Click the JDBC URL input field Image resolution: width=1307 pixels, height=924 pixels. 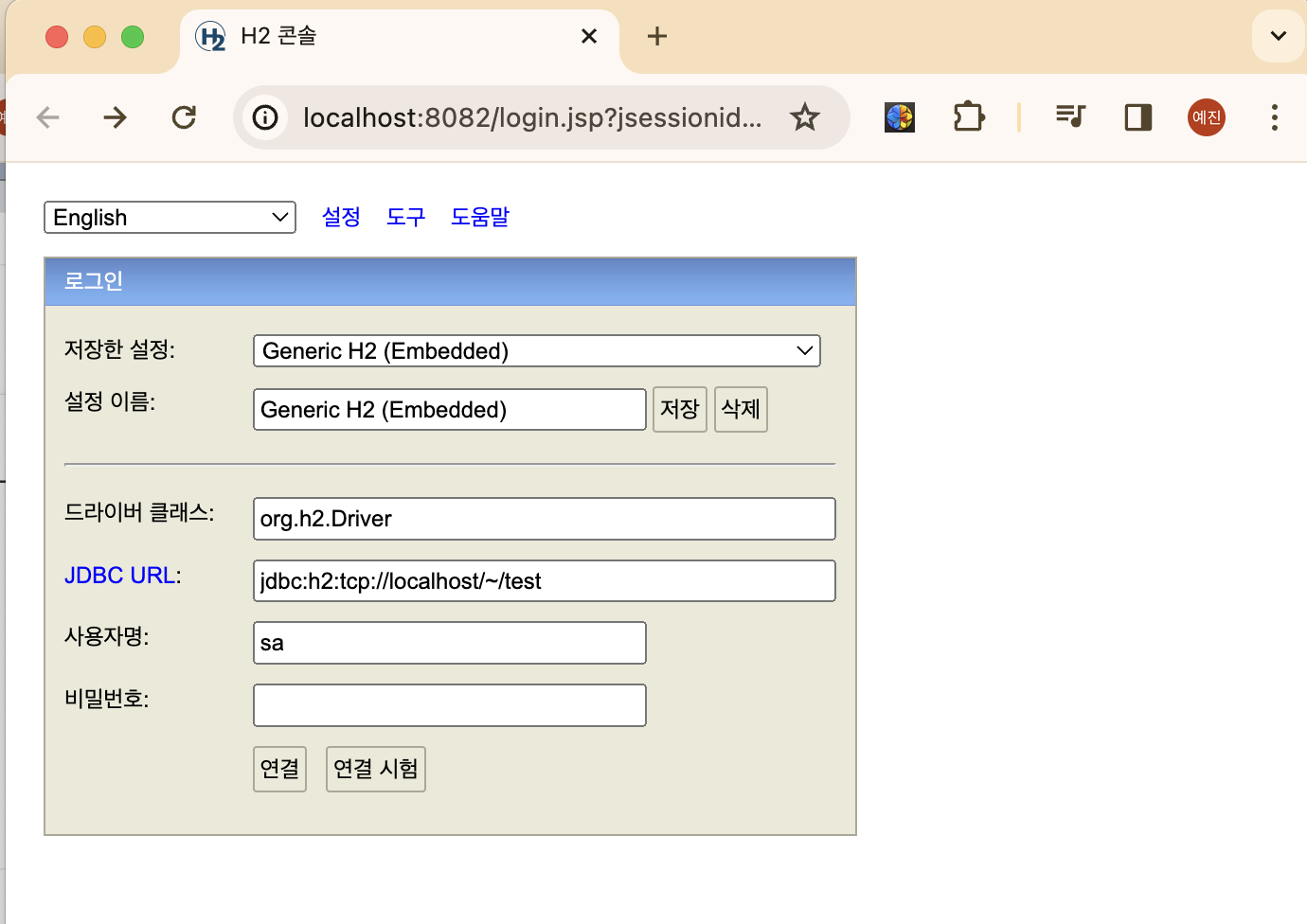[545, 580]
